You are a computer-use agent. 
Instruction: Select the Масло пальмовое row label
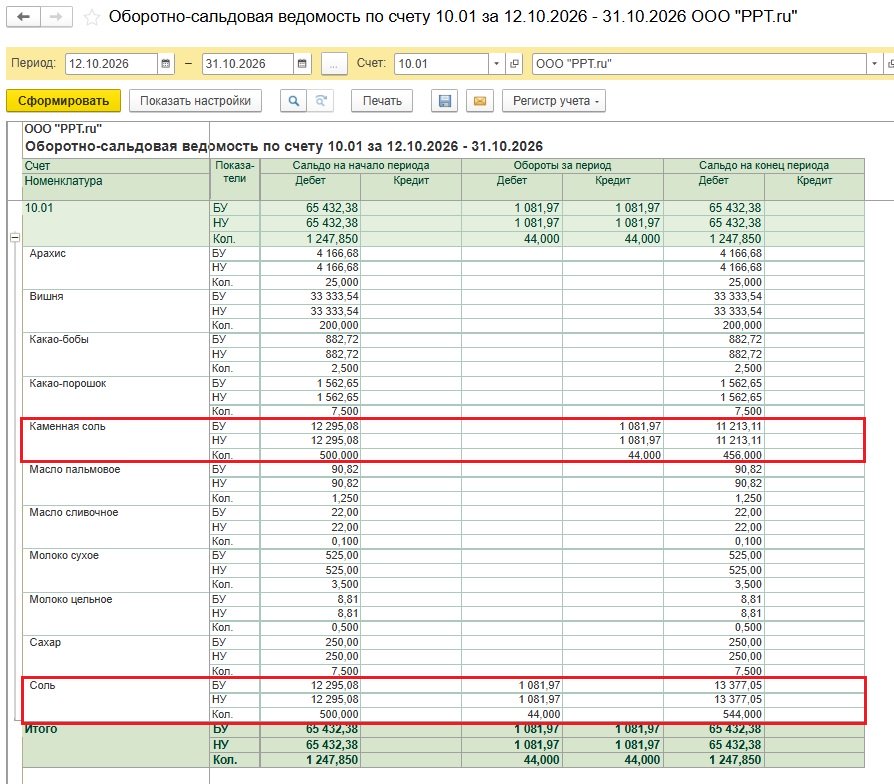coord(75,469)
